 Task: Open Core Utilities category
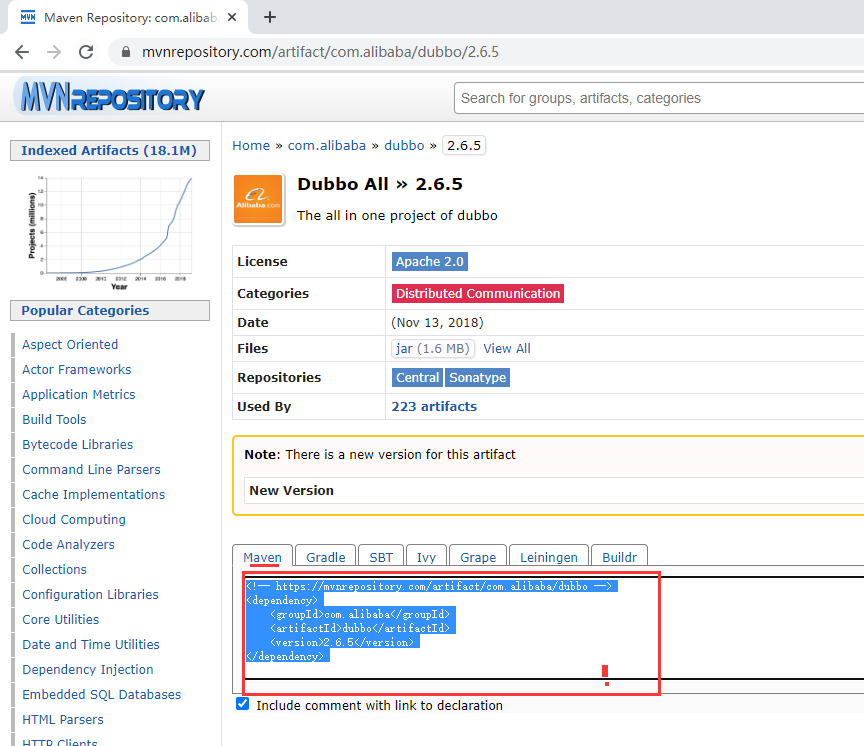pos(61,619)
